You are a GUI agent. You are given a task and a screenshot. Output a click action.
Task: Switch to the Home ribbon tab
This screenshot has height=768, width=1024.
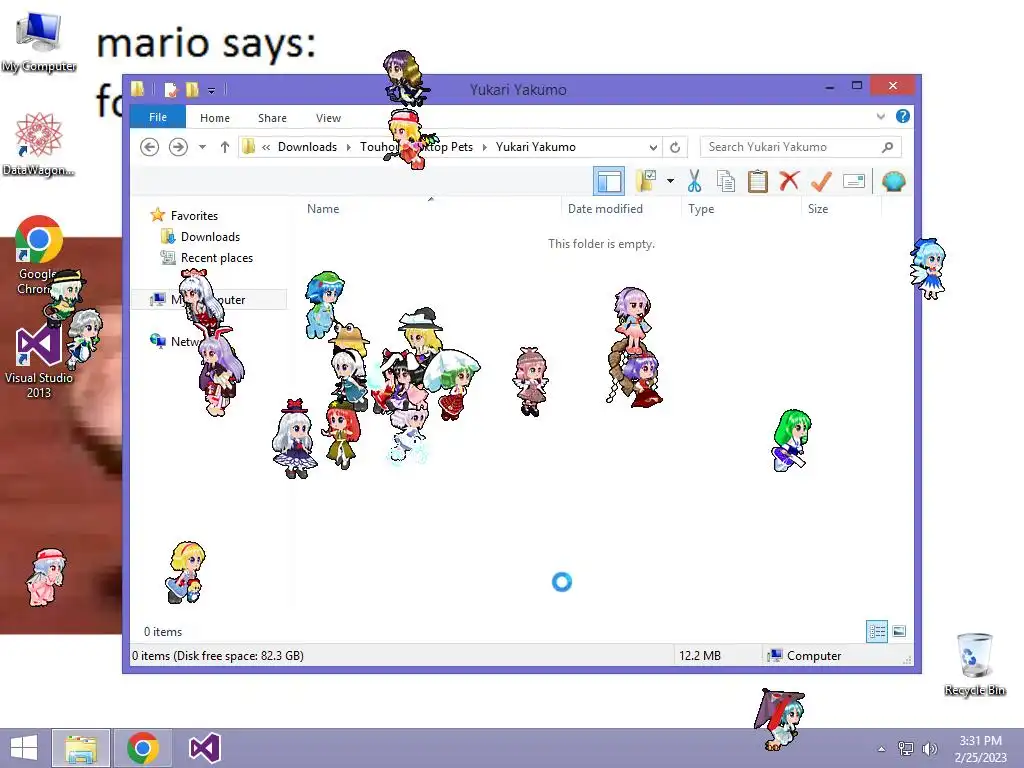point(215,118)
